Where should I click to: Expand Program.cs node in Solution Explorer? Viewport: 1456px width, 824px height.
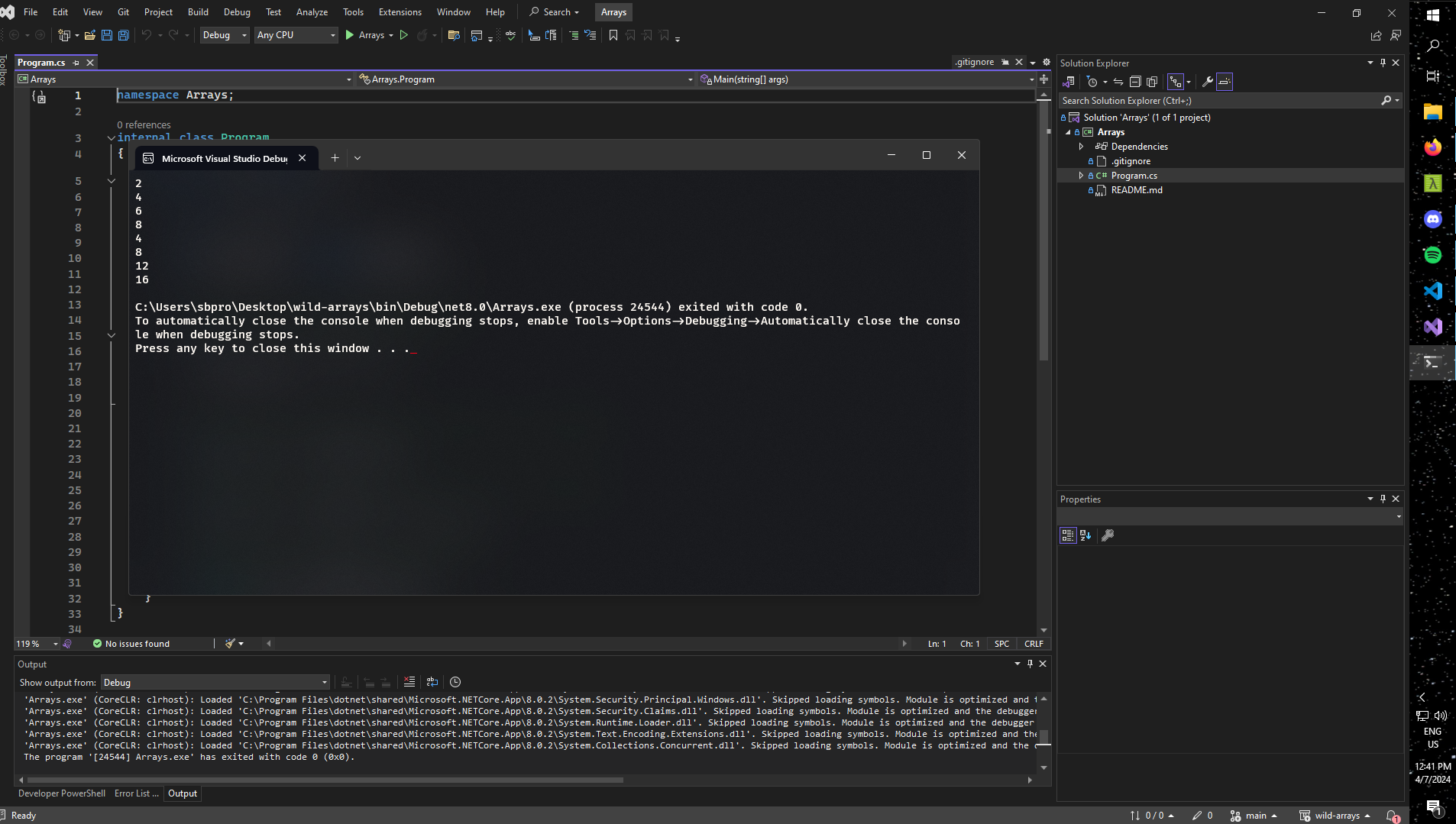click(x=1081, y=176)
